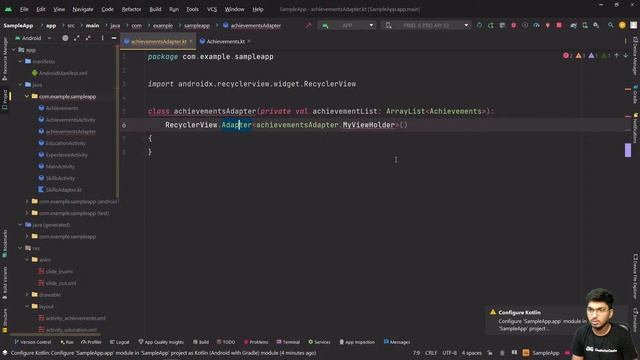Expand com.example.sampleapp (test) package

click(x=27, y=213)
